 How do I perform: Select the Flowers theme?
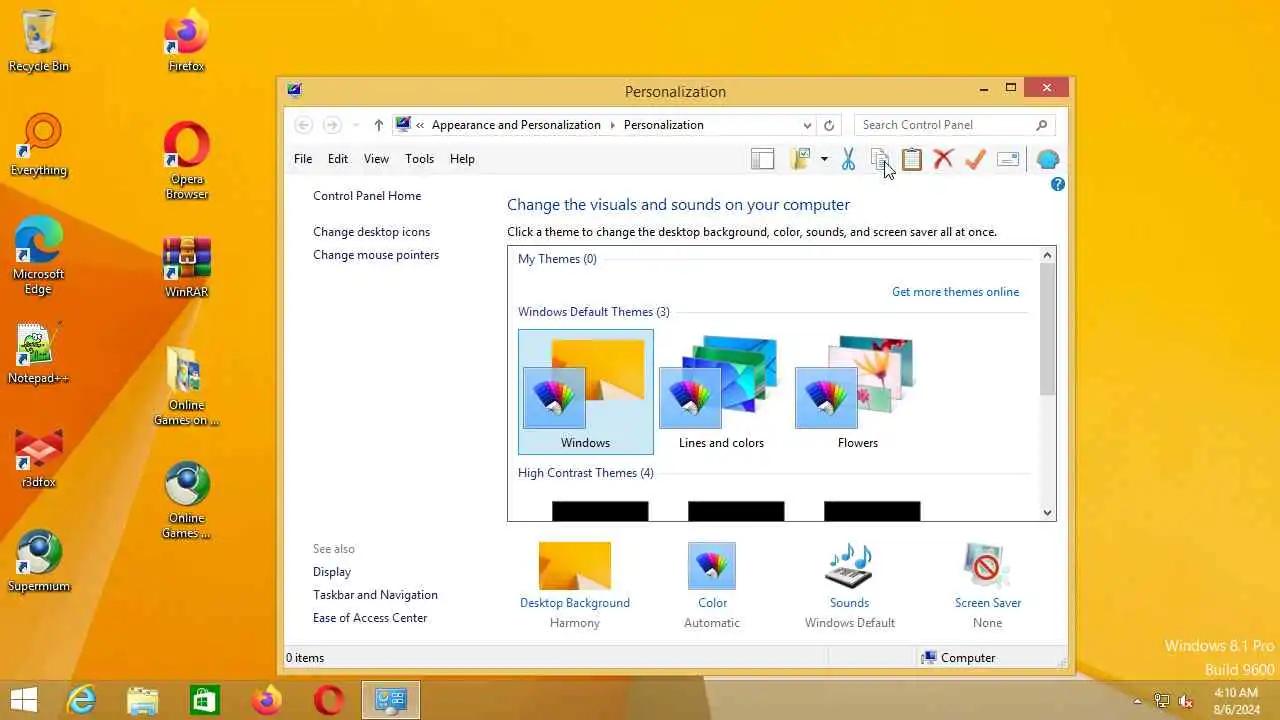coord(857,392)
